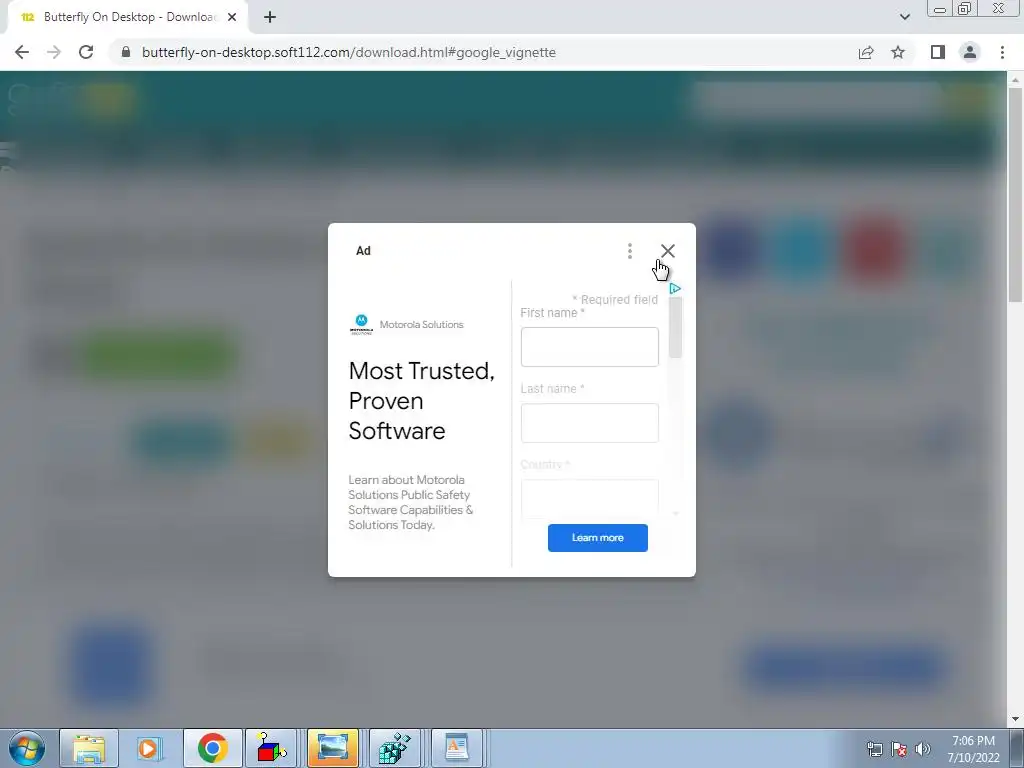The height and width of the screenshot is (768, 1024).
Task: Open the ad's three-dot options menu
Action: click(630, 251)
